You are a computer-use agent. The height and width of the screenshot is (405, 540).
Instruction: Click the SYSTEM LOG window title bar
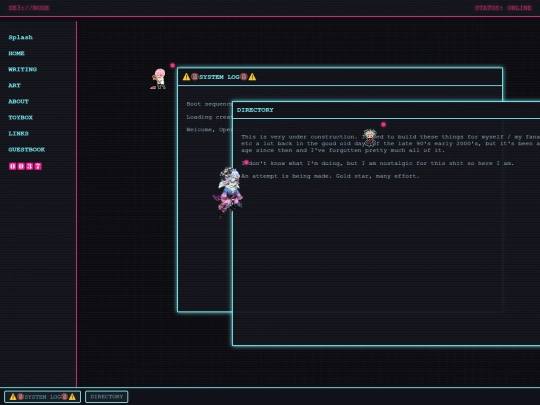click(x=340, y=77)
